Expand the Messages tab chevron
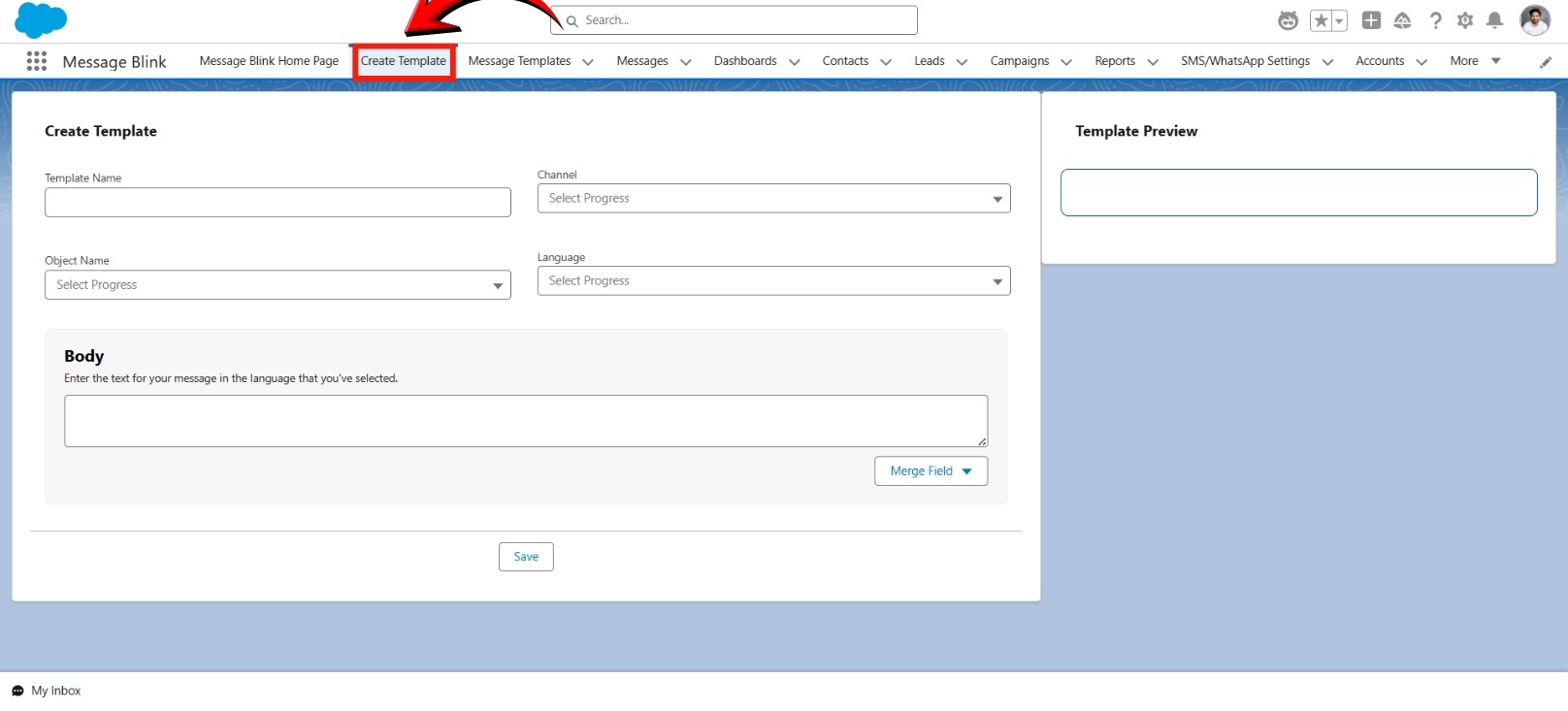Viewport: 1568px width, 711px height. pyautogui.click(x=686, y=62)
